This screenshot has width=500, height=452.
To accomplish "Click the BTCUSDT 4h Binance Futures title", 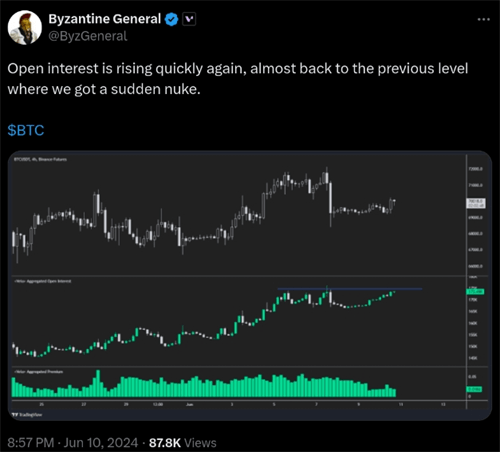I will coord(40,159).
